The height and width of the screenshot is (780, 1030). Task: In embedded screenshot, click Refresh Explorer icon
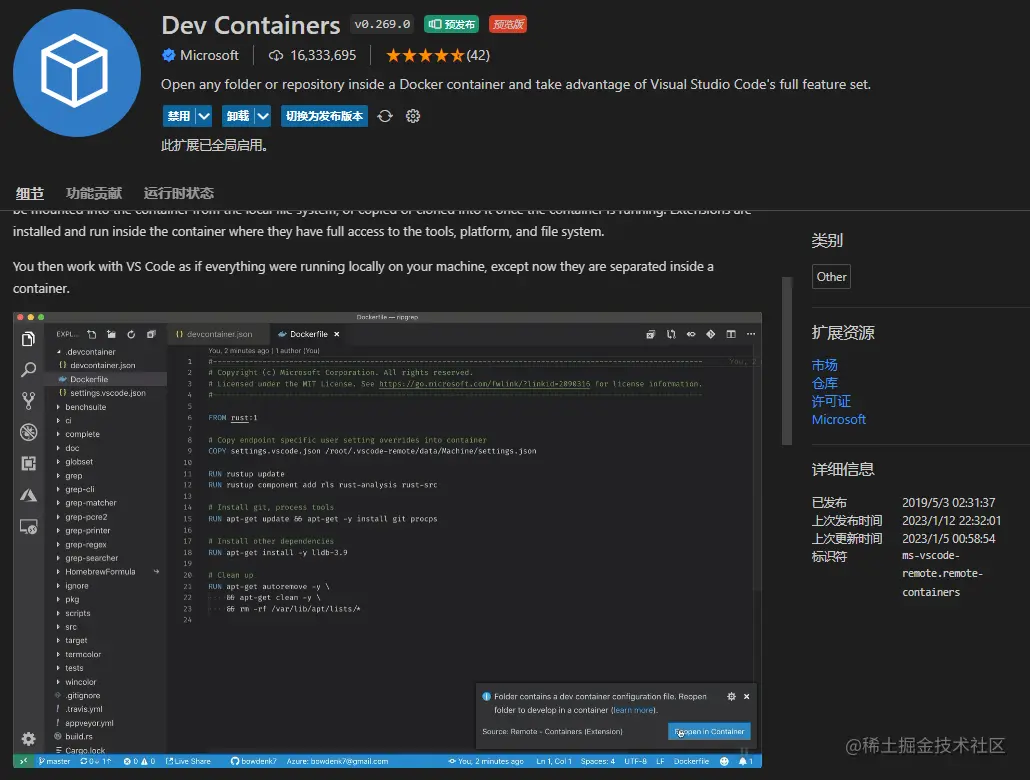(131, 334)
